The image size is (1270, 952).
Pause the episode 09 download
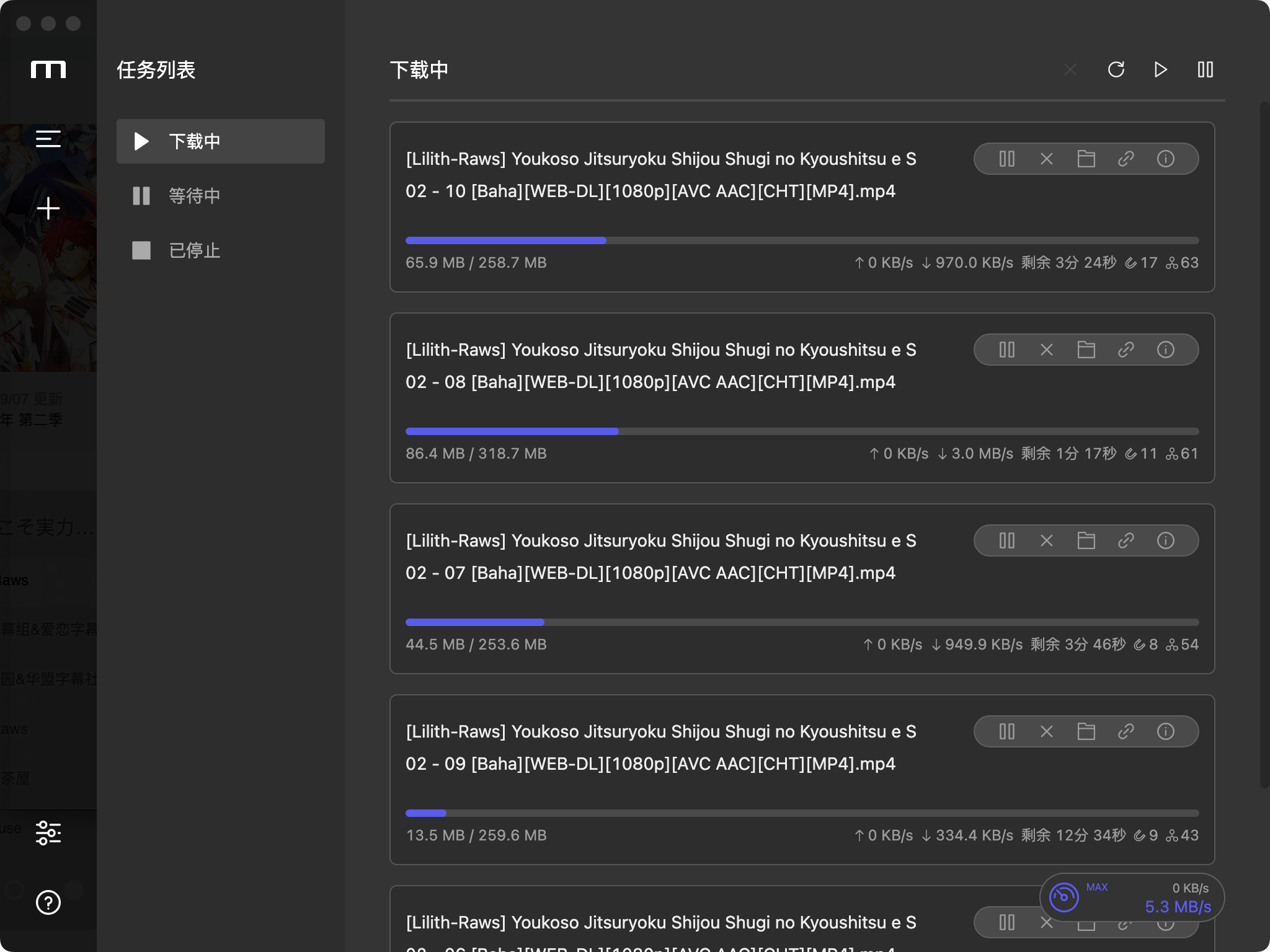click(x=1007, y=731)
